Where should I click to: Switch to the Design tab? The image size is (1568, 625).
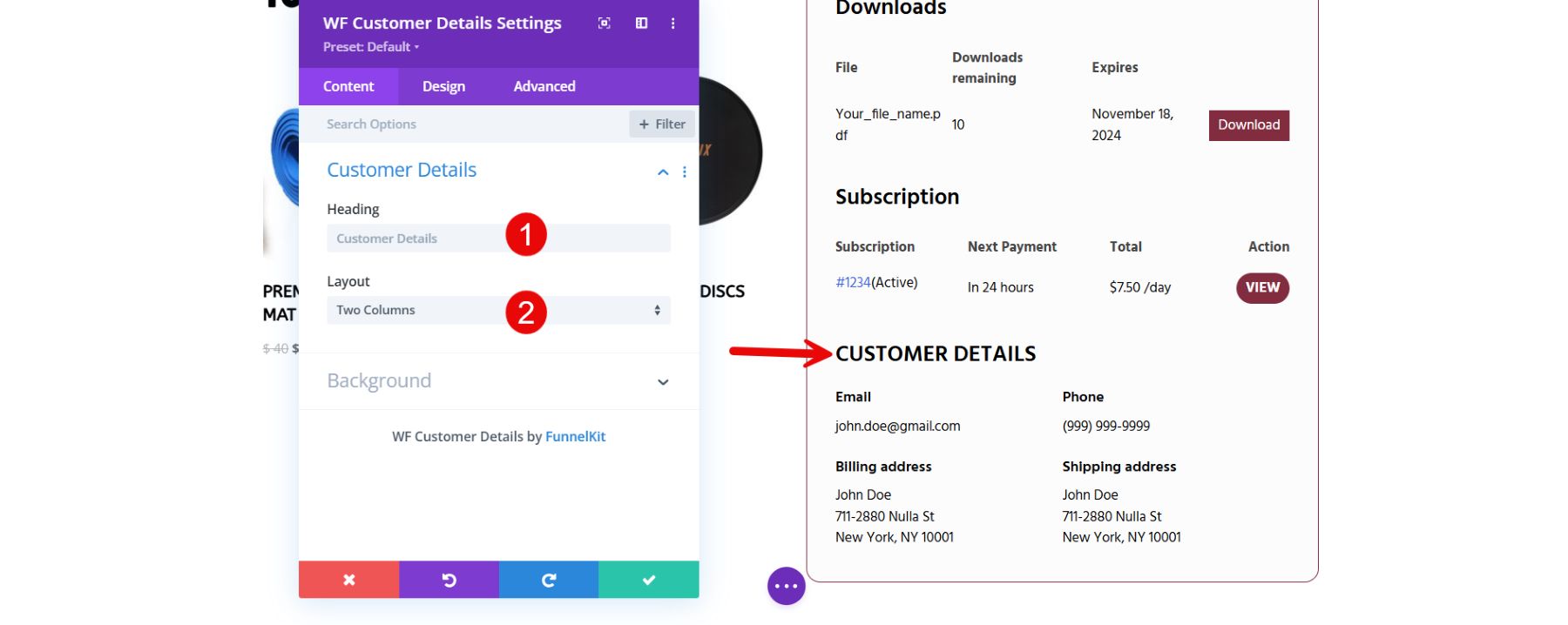point(443,86)
